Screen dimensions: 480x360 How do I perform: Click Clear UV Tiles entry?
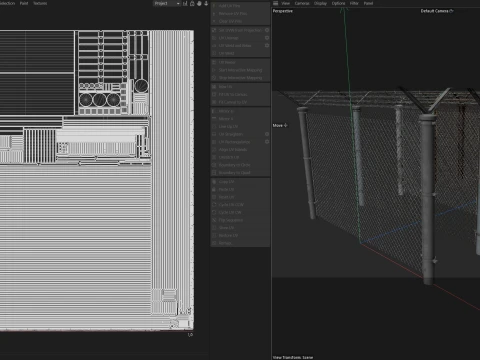(x=230, y=21)
